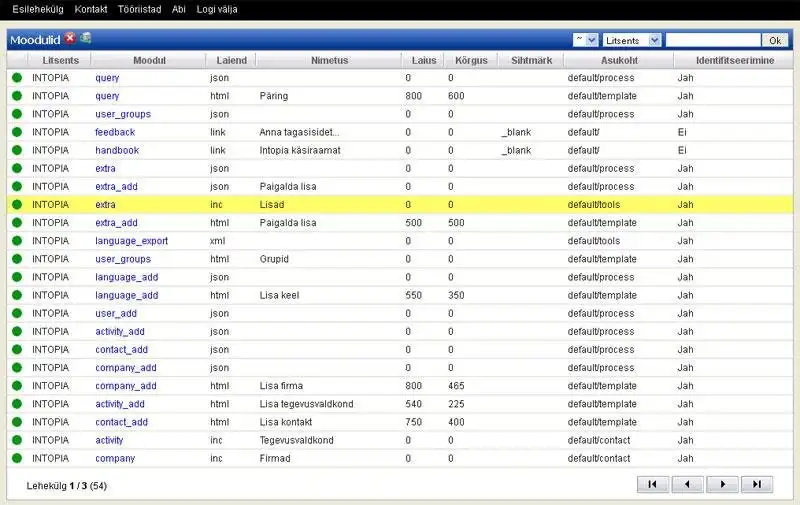Sort by the Laiend column header
The image size is (800, 505).
click(x=231, y=60)
